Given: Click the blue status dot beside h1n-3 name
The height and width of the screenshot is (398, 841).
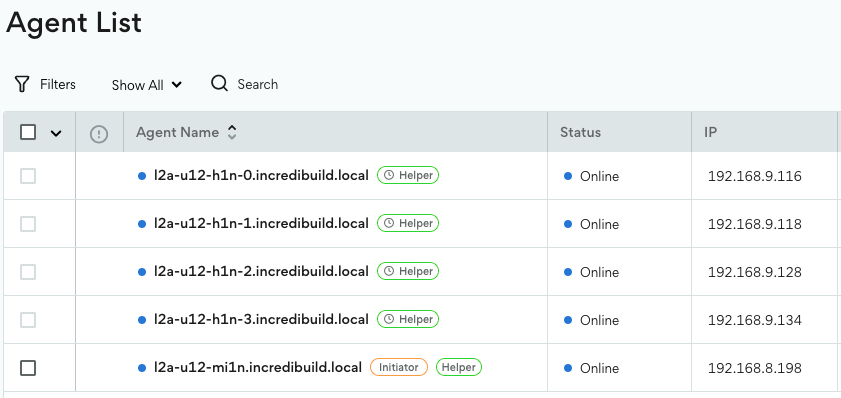Looking at the screenshot, I should [142, 320].
